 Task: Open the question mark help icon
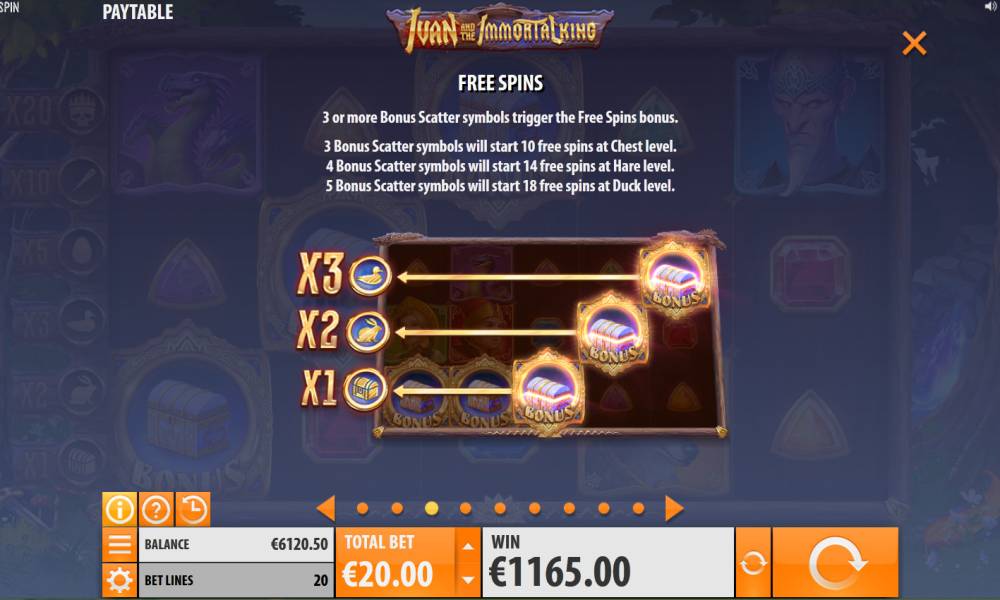click(x=156, y=509)
